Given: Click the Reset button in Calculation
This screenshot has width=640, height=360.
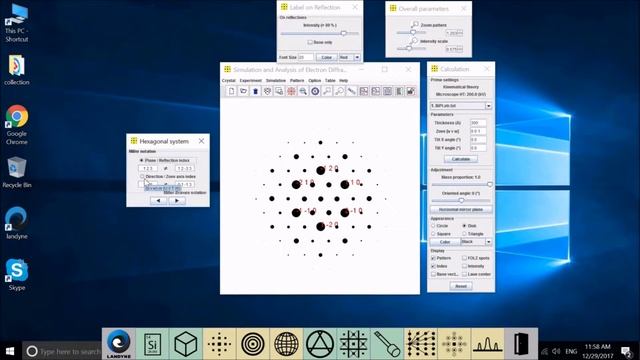Looking at the screenshot, I should (x=461, y=286).
